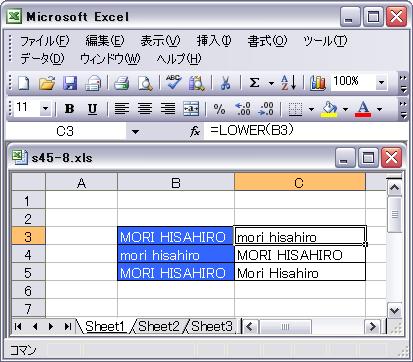This screenshot has width=413, height=362.
Task: Apply the red font color
Action: [363, 109]
